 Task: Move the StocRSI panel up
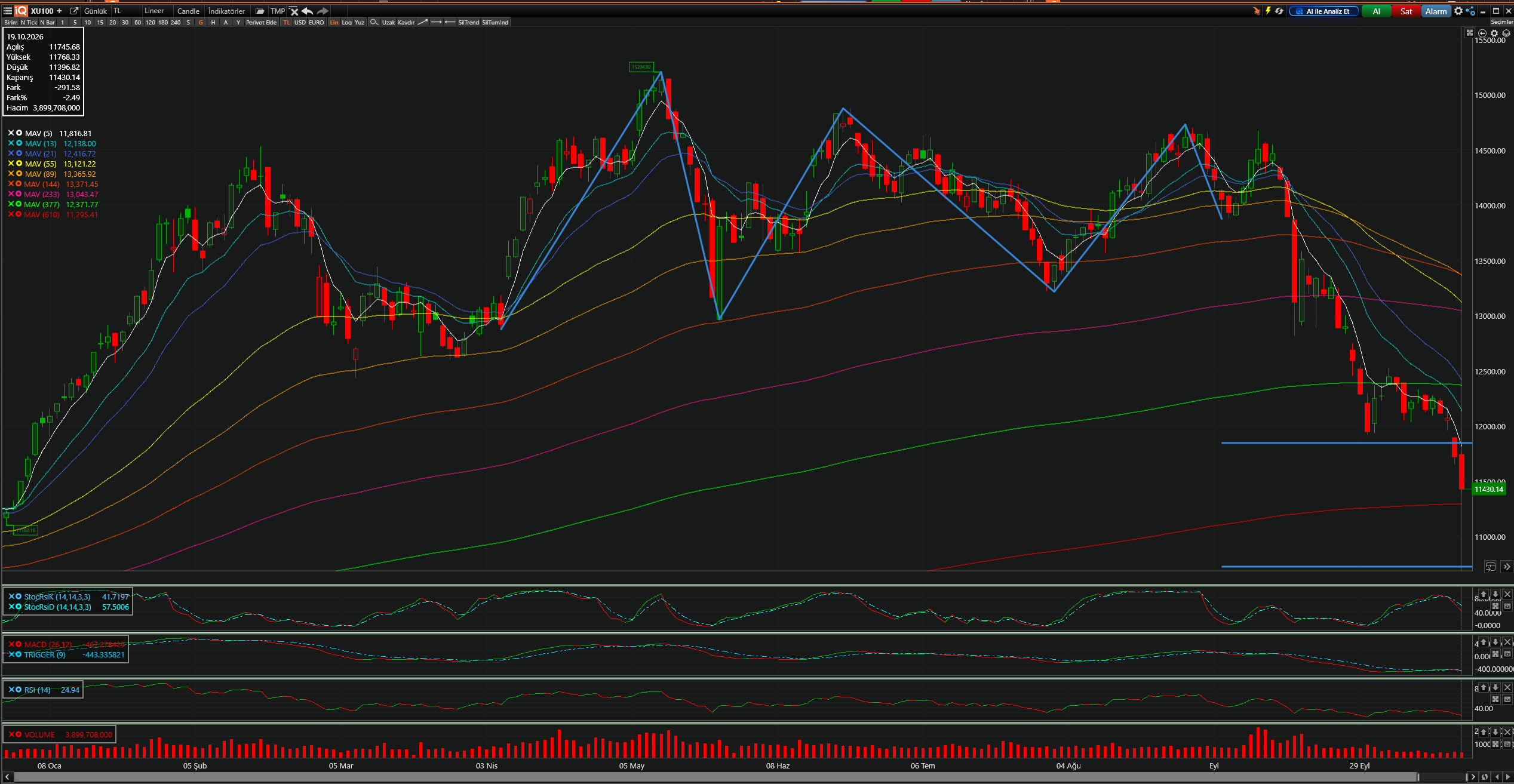point(1484,594)
